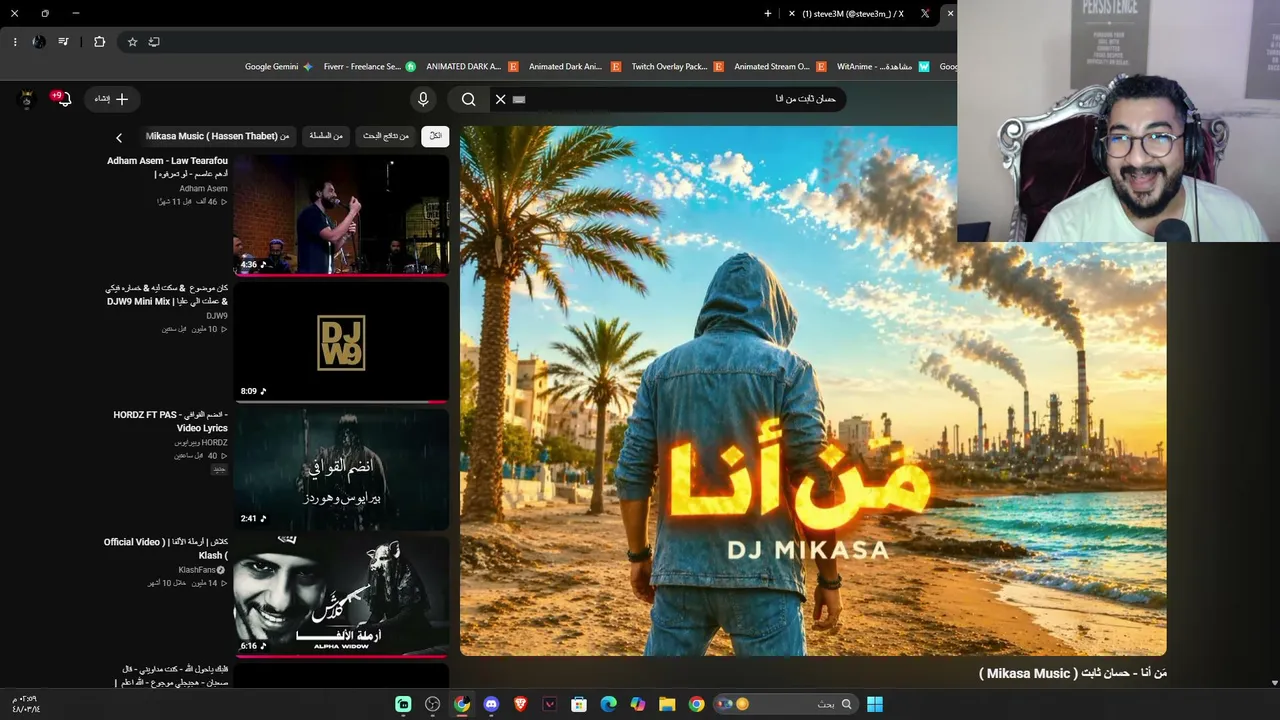
Task: Open OBS Studio from the taskbar
Action: [432, 704]
